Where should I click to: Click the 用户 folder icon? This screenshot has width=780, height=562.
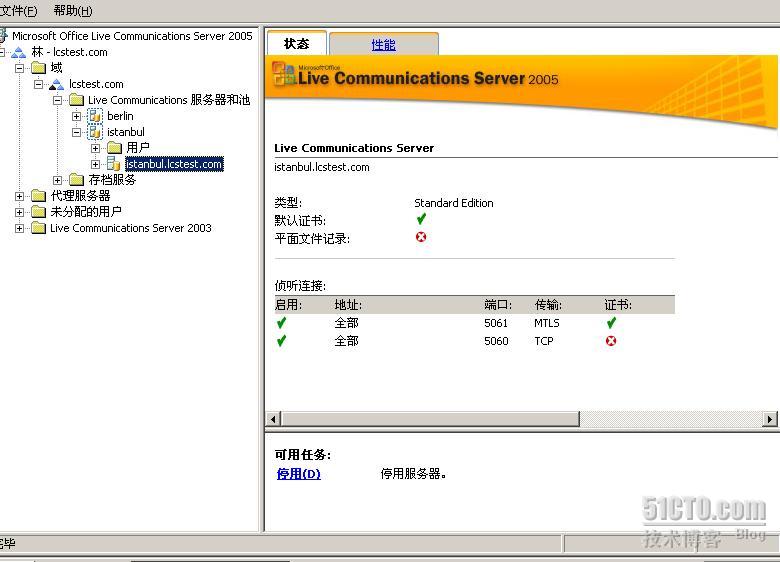[x=114, y=148]
